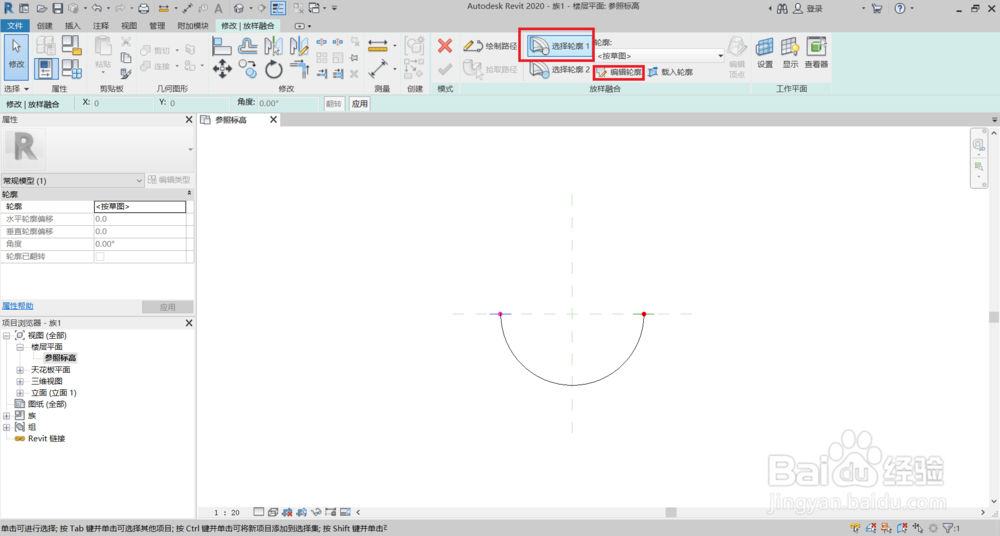Select 参照标高 view in project browser

click(x=60, y=358)
